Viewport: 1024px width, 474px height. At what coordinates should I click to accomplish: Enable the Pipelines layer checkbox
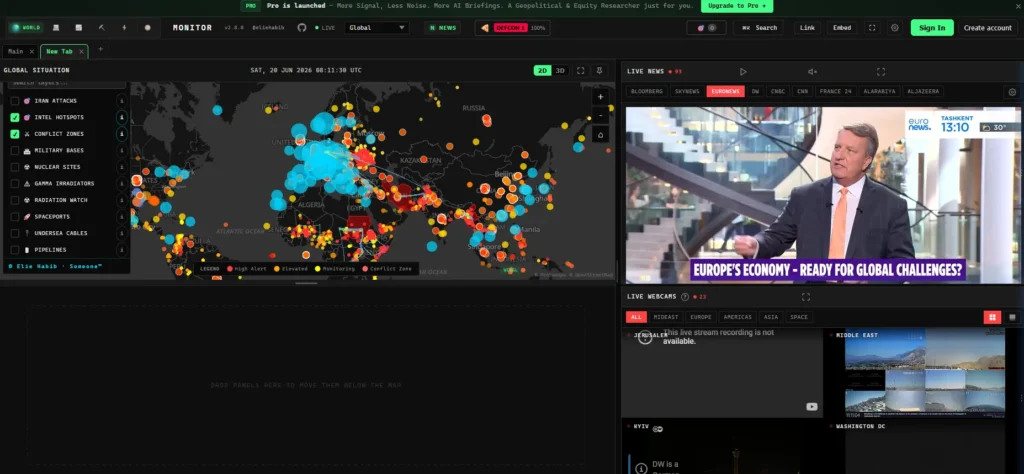[14, 250]
